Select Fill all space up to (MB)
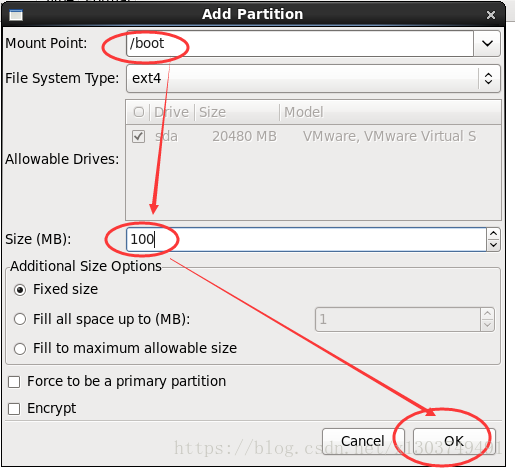The width and height of the screenshot is (515, 468). tap(20, 319)
